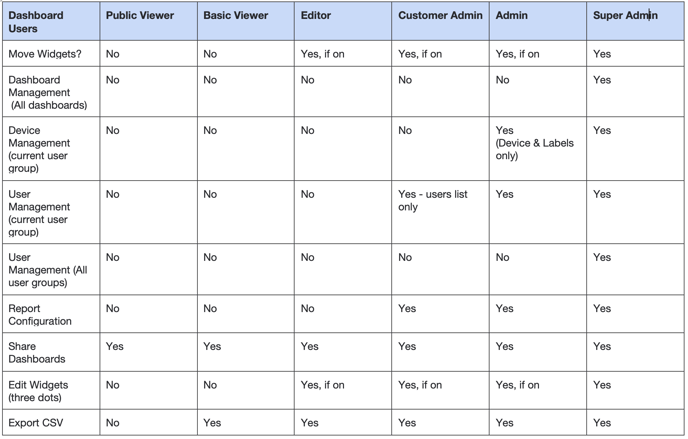Select the 'Yes - users list only' cell
This screenshot has width=688, height=439.
(x=441, y=213)
